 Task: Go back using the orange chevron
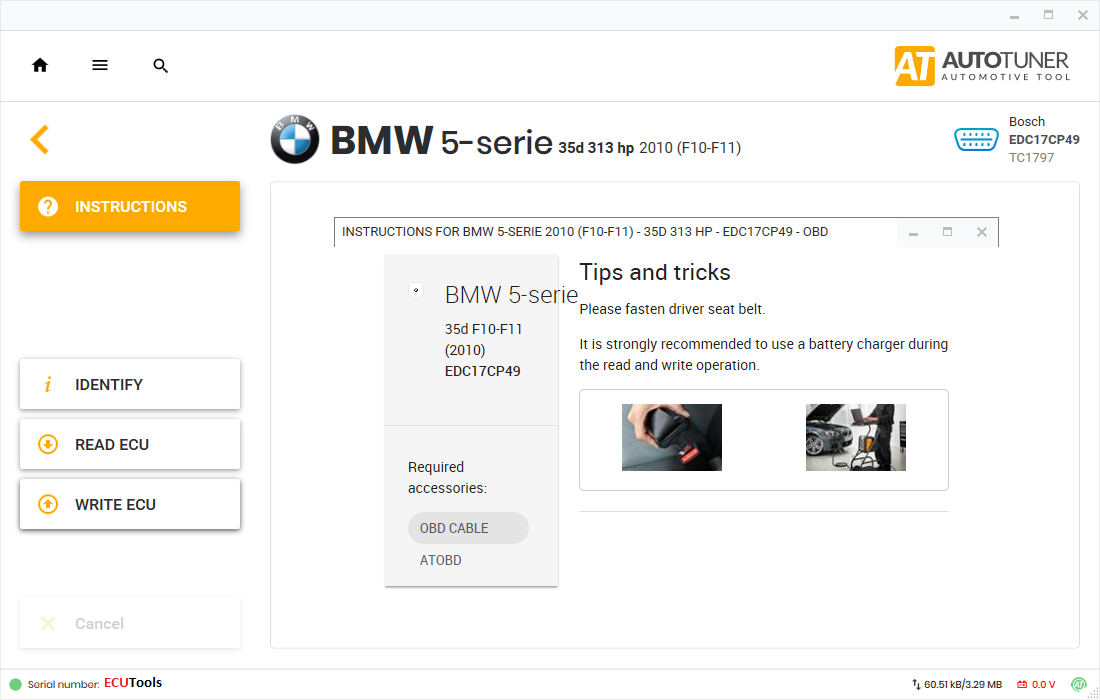[39, 139]
